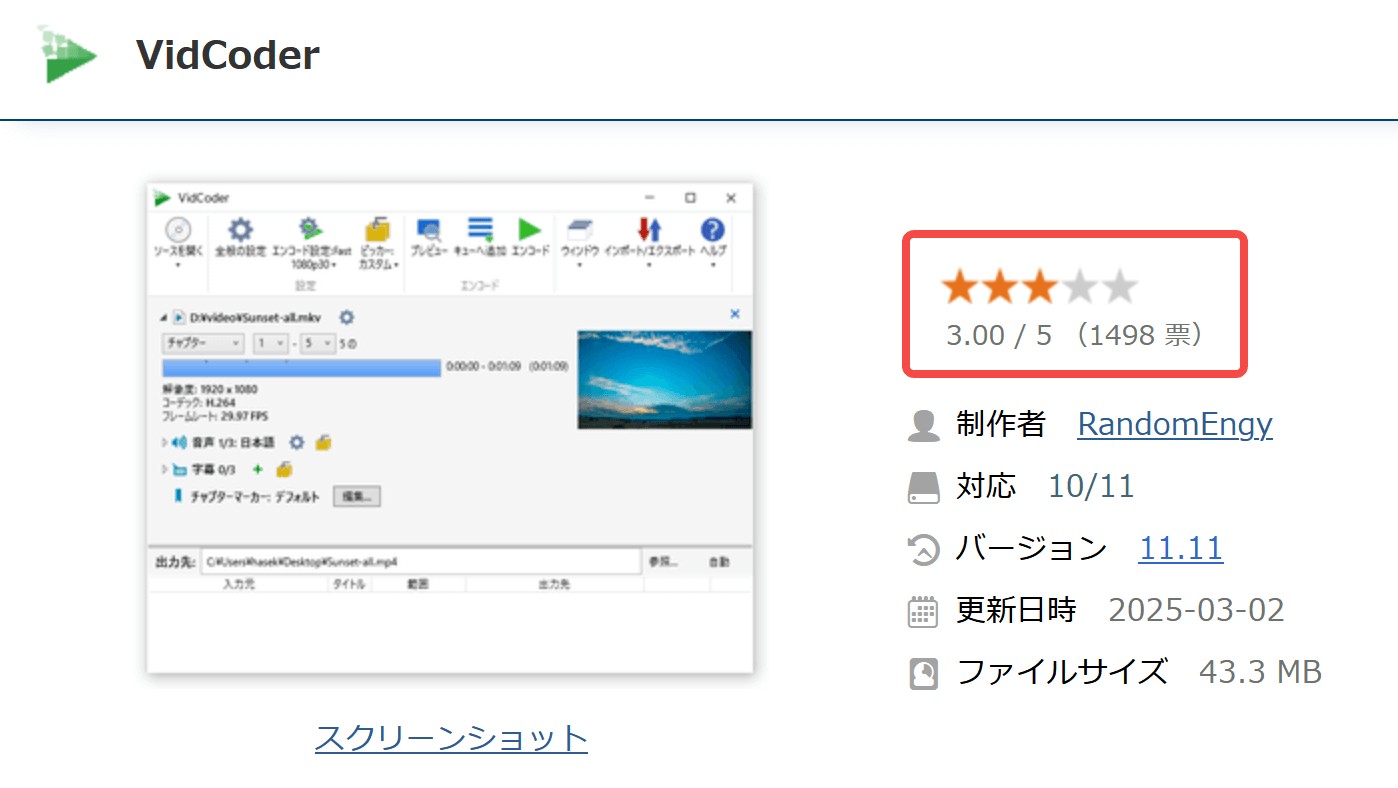Click the 参照... browse button
Screen dimensions: 1398x788
[x=664, y=562]
